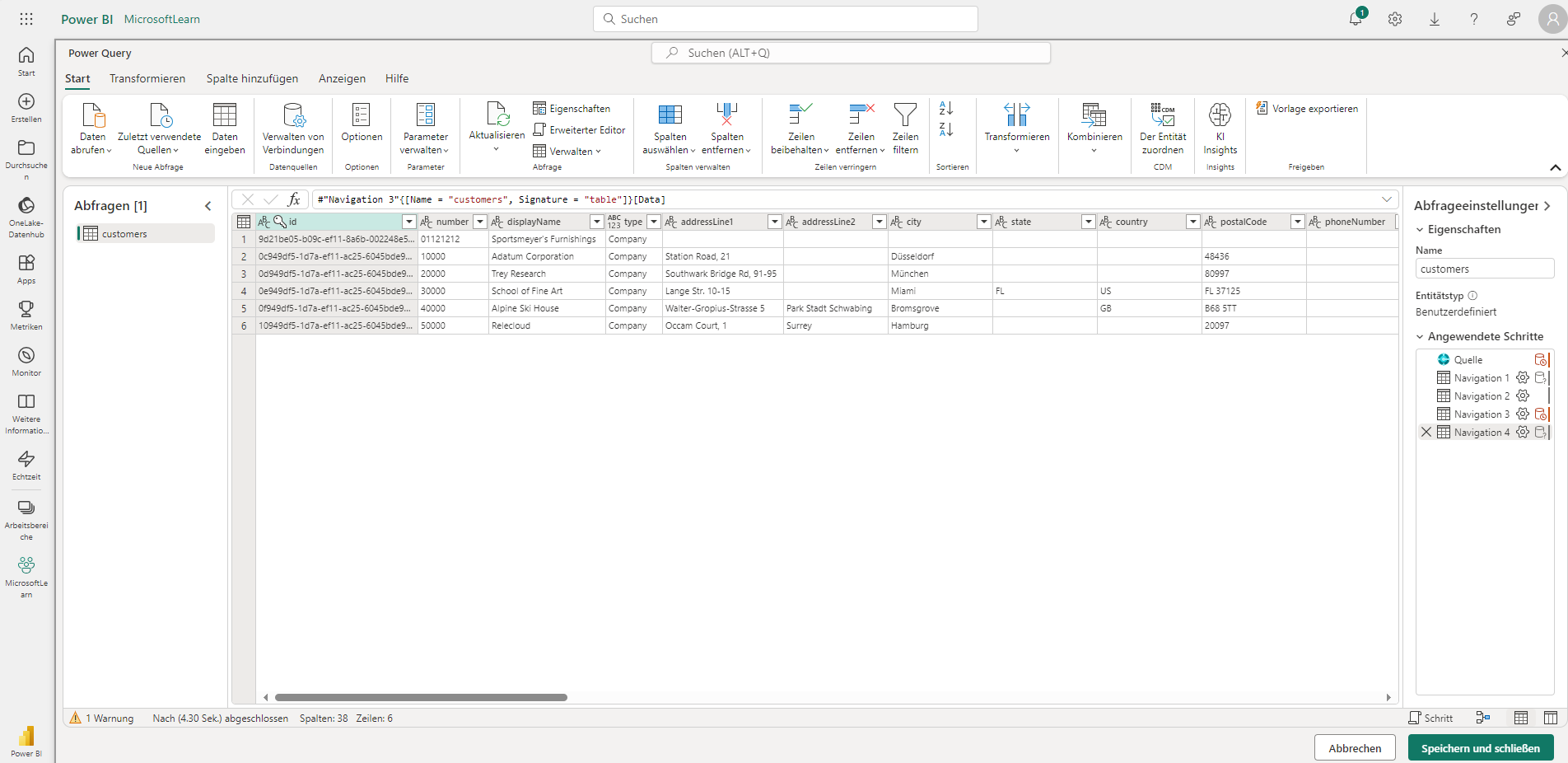Refresh the query with Aktualisieren
1568x763 pixels.
point(497,127)
